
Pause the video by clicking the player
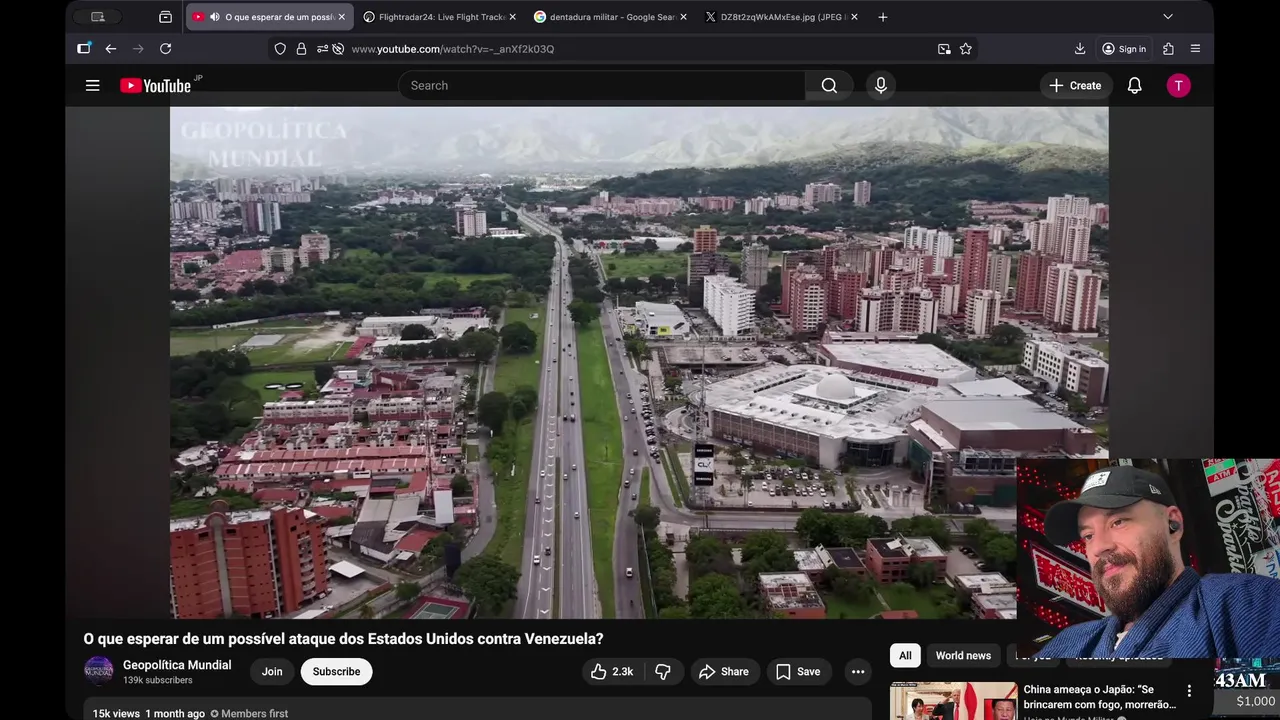click(x=639, y=363)
